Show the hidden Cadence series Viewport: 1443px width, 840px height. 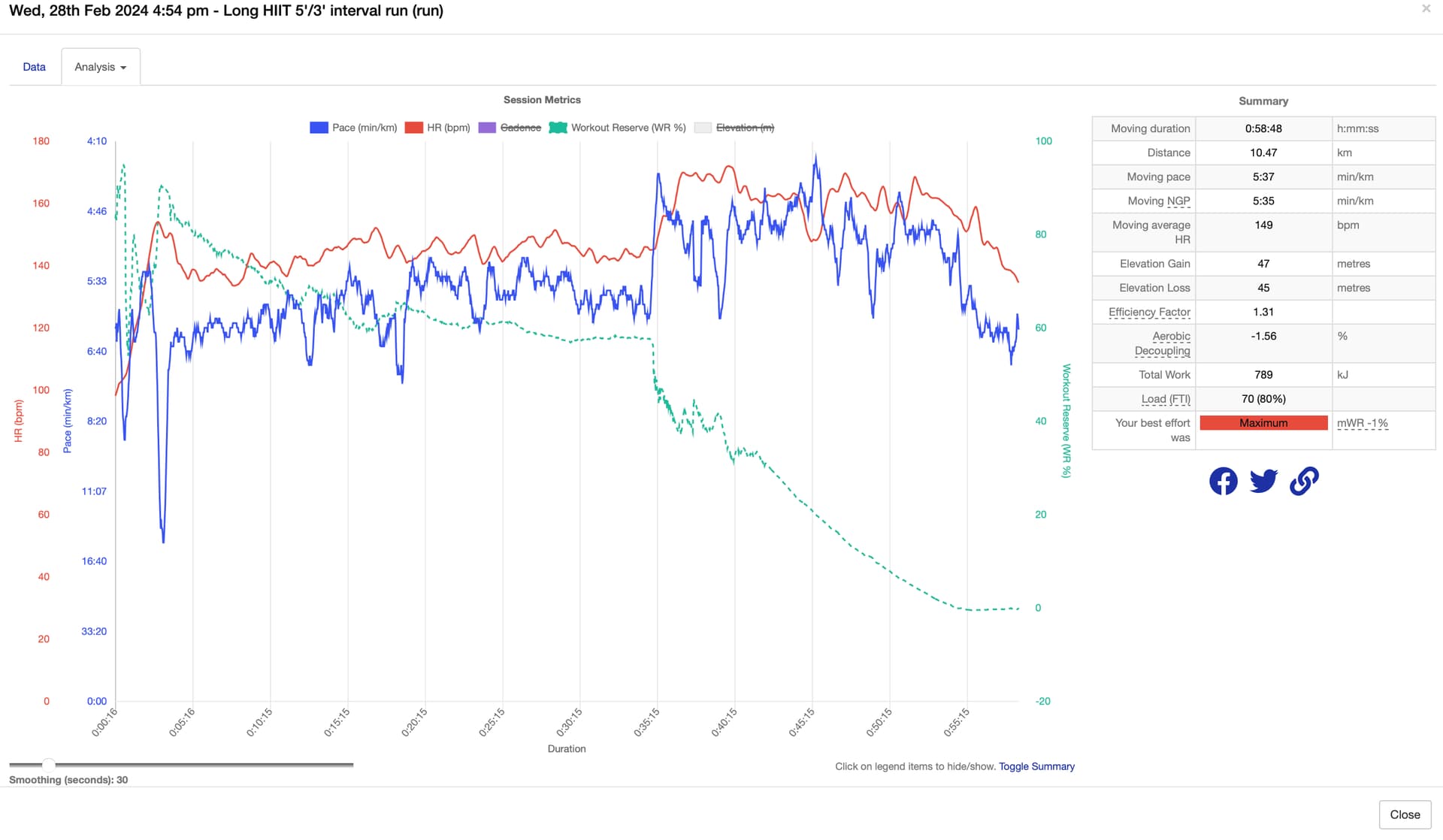tap(520, 128)
